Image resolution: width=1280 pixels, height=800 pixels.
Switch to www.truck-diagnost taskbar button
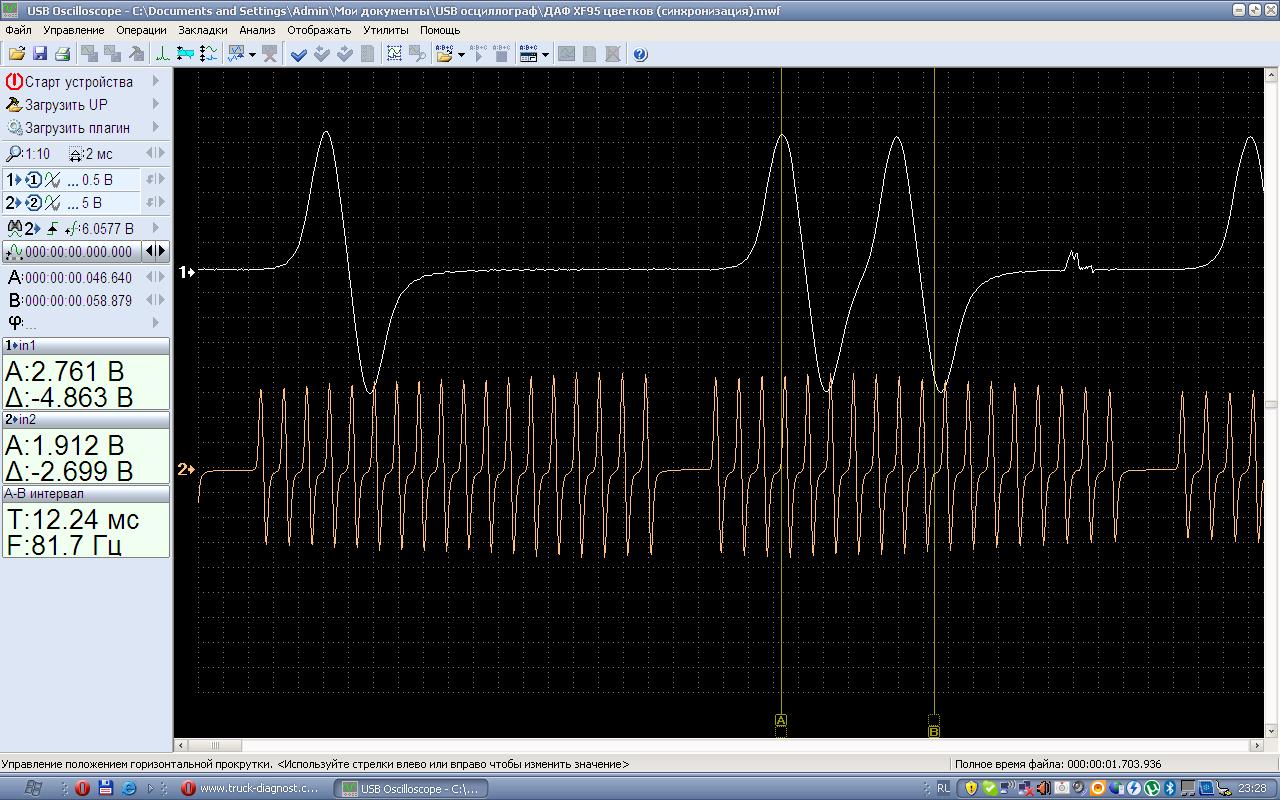[x=251, y=788]
